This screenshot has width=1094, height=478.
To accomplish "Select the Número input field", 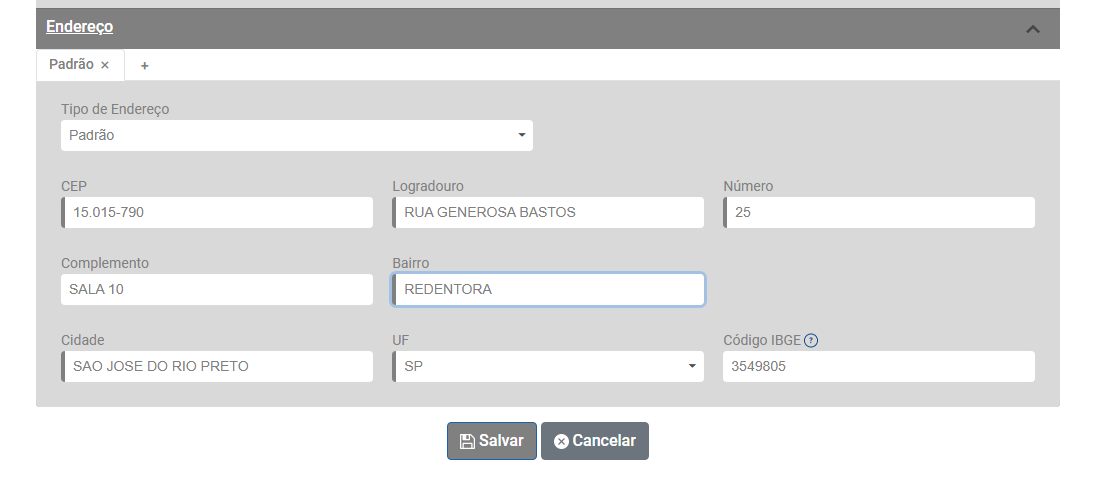I will (x=880, y=212).
